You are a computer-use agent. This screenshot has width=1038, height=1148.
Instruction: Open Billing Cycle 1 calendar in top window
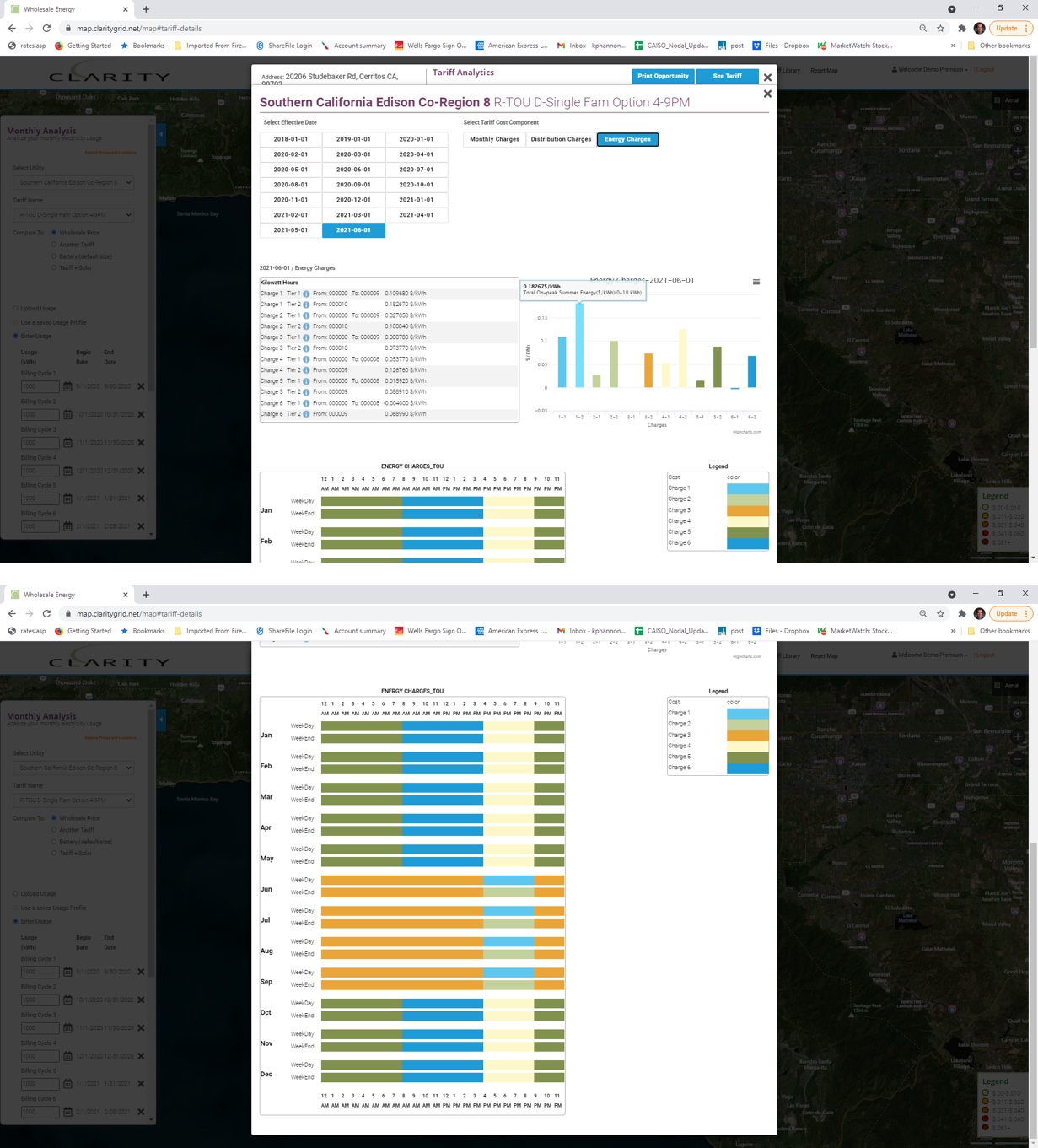pyautogui.click(x=67, y=386)
